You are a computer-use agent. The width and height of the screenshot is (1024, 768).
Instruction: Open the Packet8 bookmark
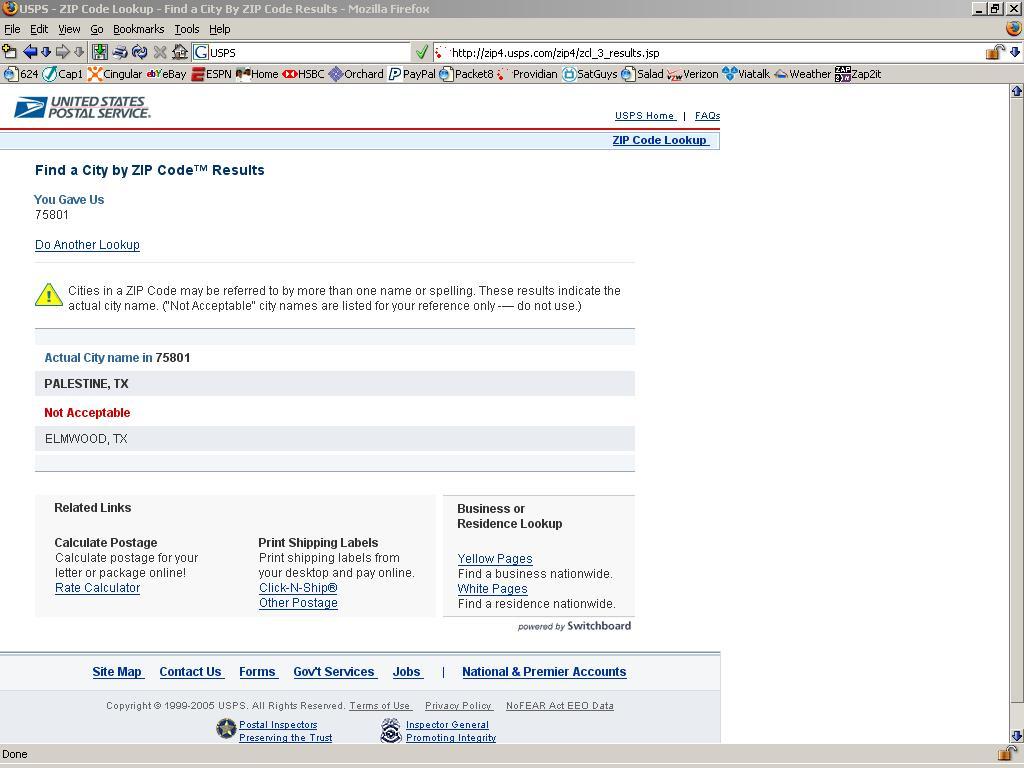466,74
